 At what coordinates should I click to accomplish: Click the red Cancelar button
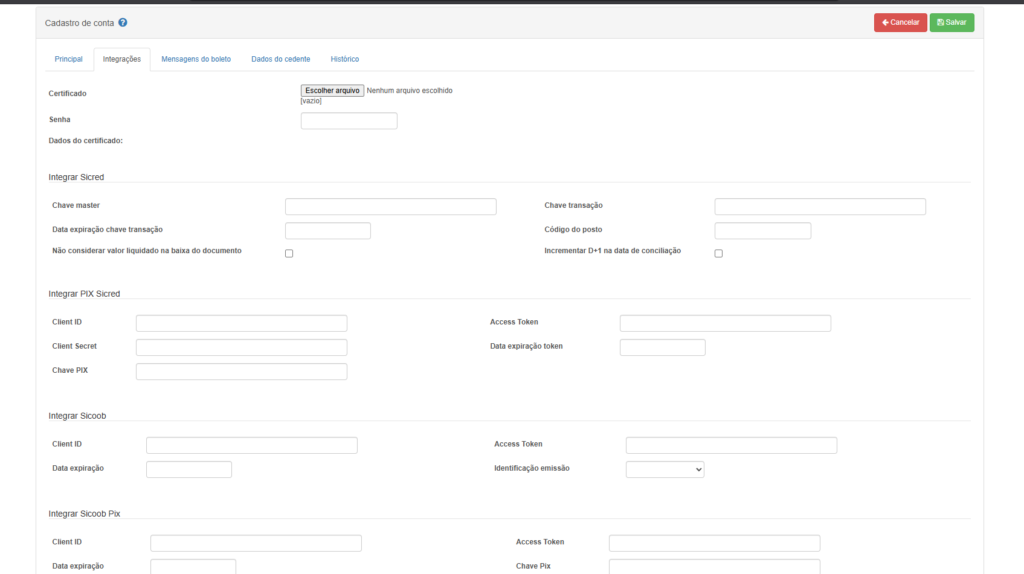(900, 22)
